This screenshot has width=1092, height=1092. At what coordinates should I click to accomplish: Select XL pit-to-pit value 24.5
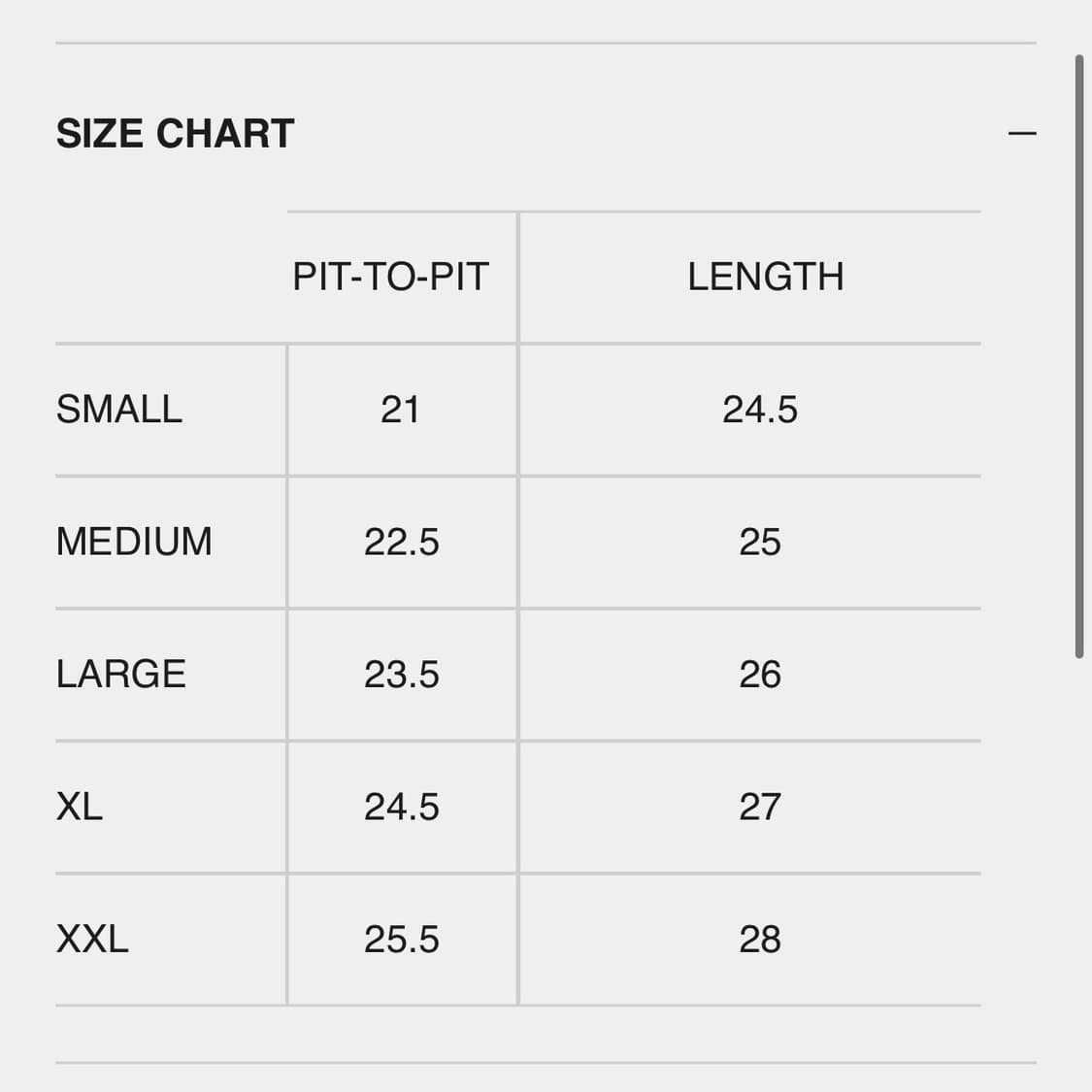click(402, 807)
